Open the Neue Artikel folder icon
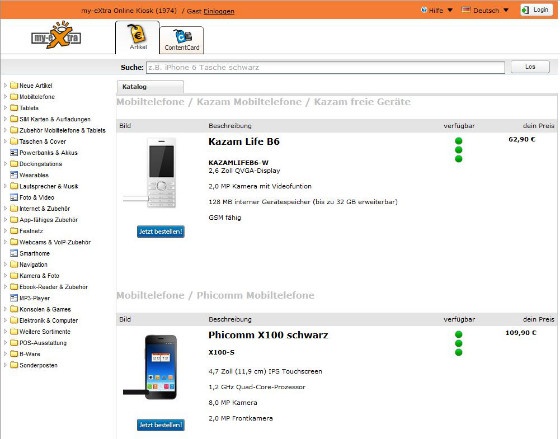Image resolution: width=560 pixels, height=439 pixels. [x=14, y=85]
